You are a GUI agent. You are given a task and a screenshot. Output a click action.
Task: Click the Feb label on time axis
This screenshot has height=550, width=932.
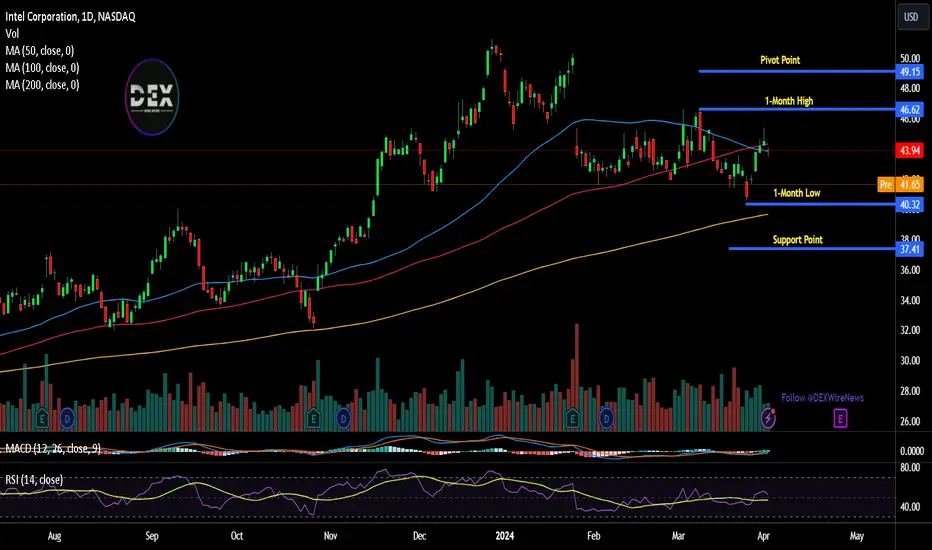tap(593, 536)
